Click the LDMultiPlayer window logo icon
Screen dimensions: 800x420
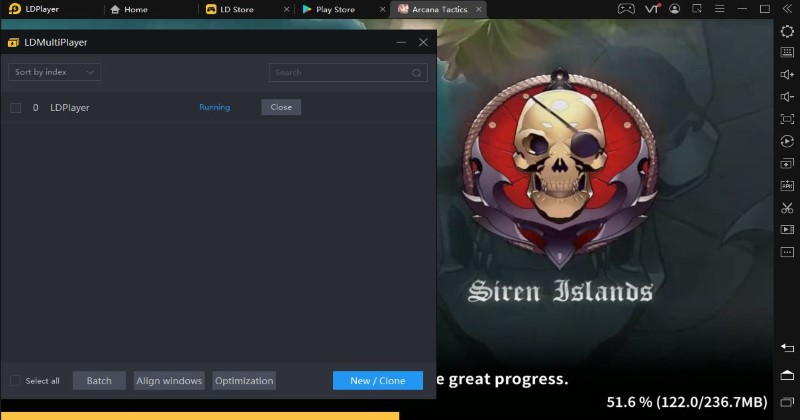tap(13, 42)
